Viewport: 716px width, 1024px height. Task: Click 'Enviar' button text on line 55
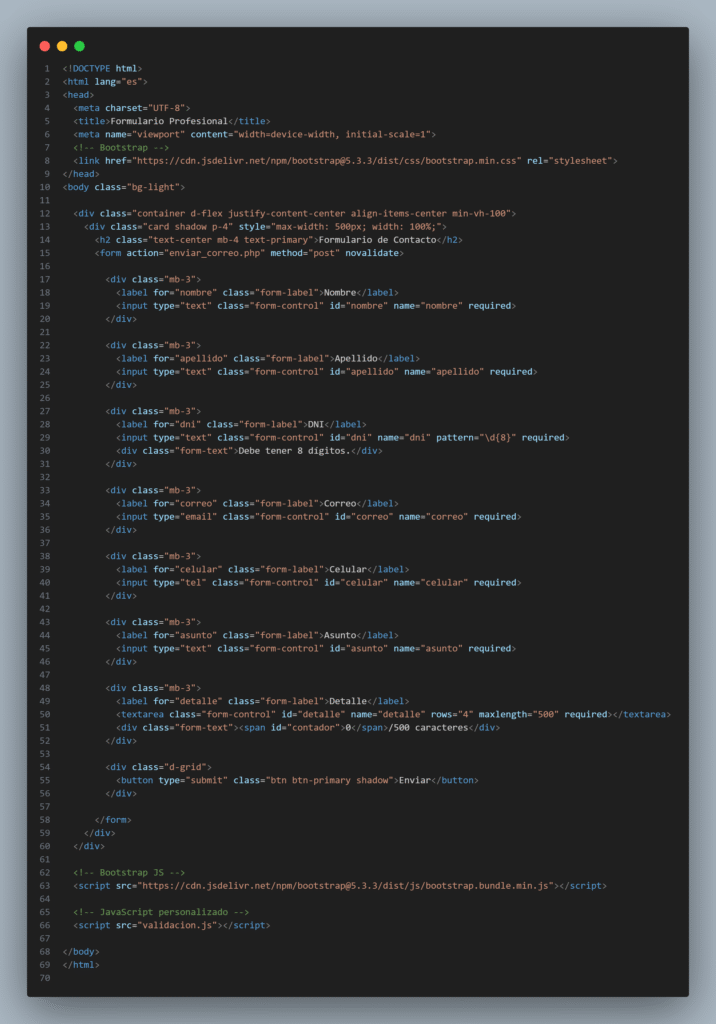coord(415,780)
